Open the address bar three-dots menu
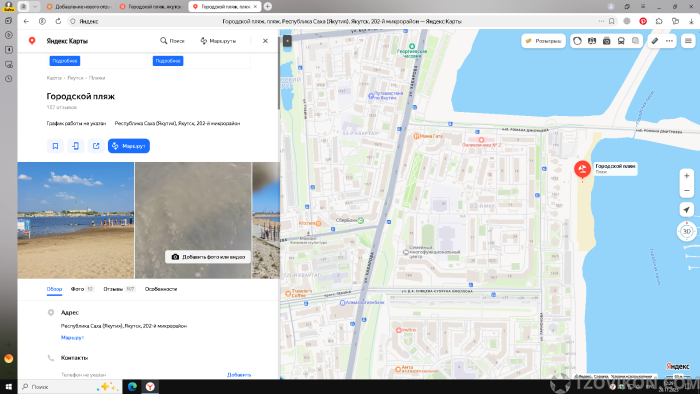The image size is (700, 394). point(601,21)
